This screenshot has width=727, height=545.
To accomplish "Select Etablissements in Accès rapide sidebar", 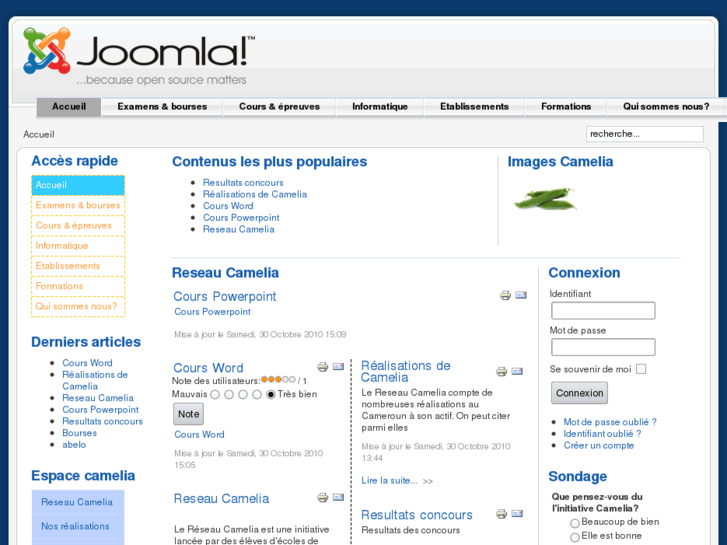I will 78,266.
